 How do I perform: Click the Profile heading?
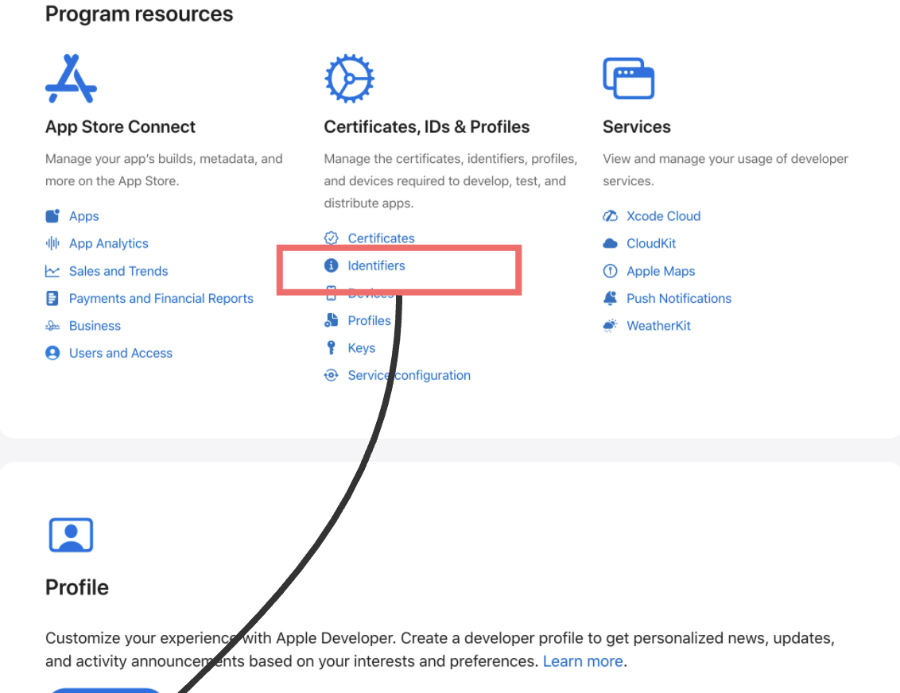point(77,587)
